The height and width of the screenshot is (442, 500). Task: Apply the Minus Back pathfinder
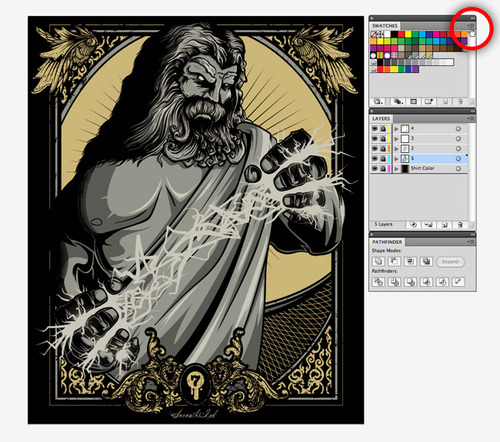coord(458,282)
